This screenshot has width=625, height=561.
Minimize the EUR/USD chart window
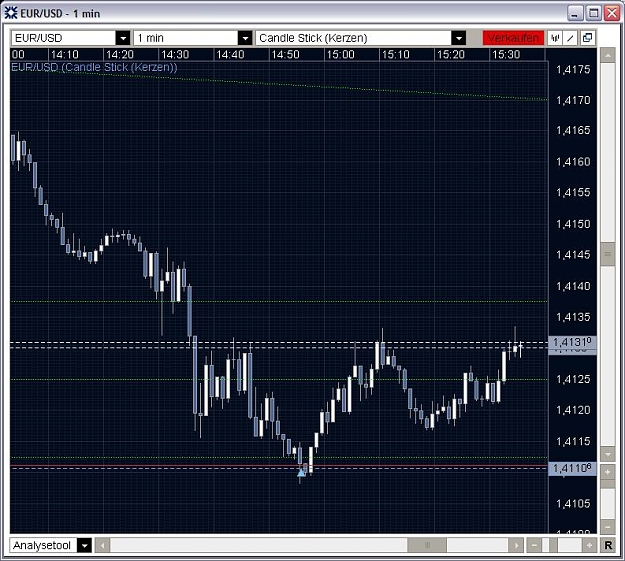coord(575,13)
